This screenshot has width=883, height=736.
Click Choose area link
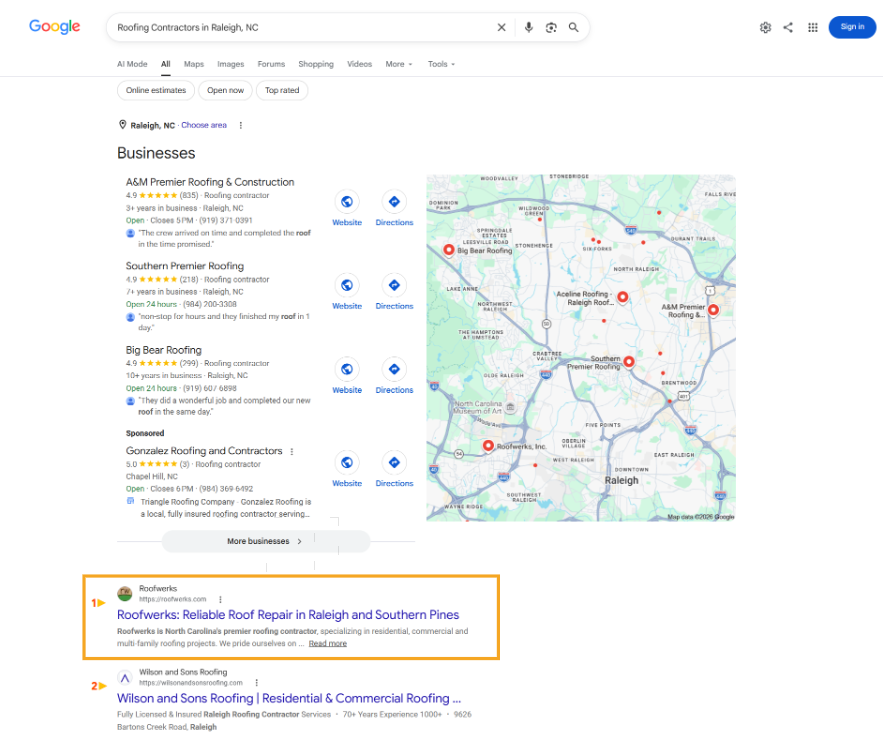coord(204,125)
